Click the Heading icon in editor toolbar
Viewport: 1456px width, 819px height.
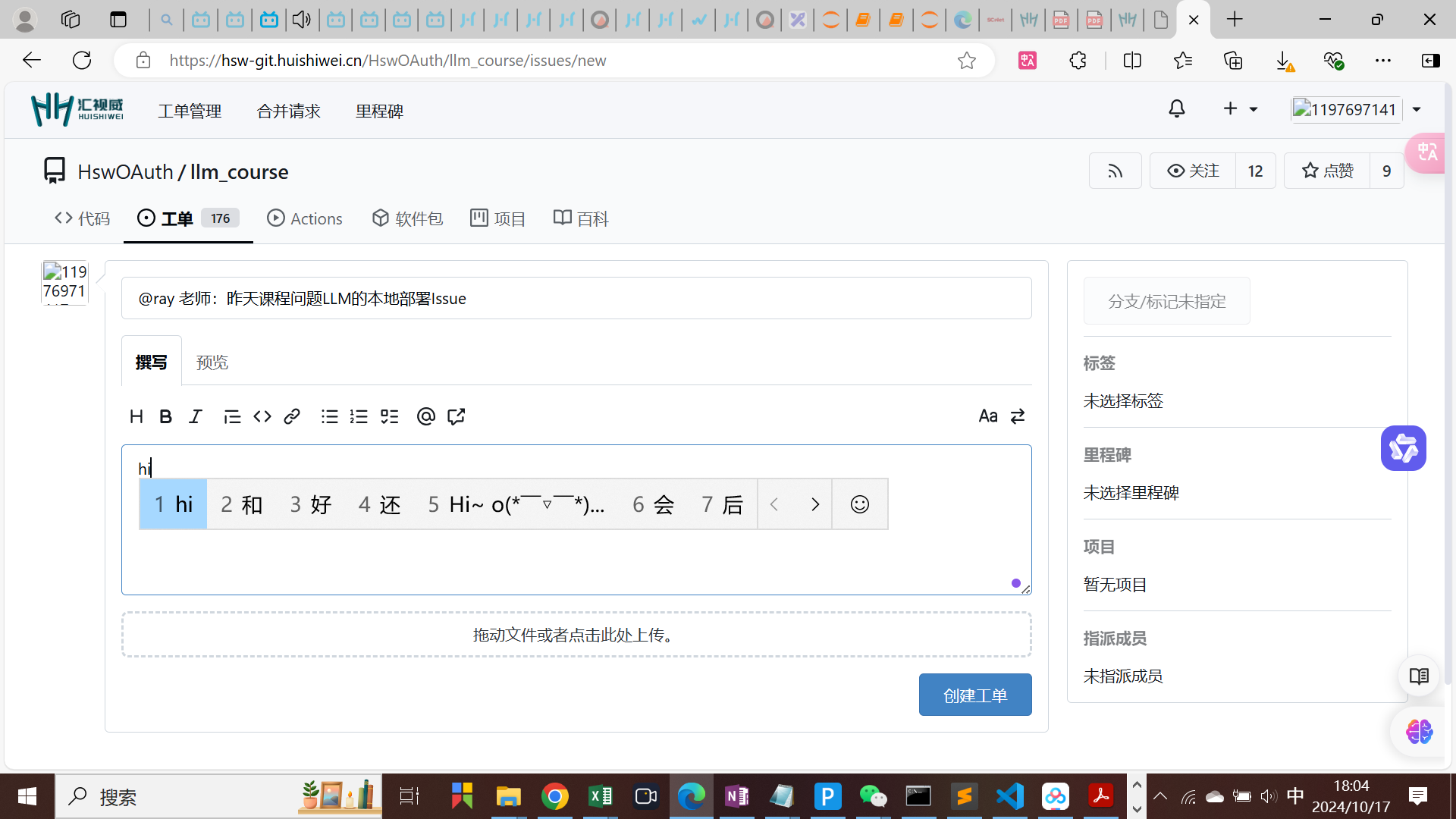pos(136,416)
